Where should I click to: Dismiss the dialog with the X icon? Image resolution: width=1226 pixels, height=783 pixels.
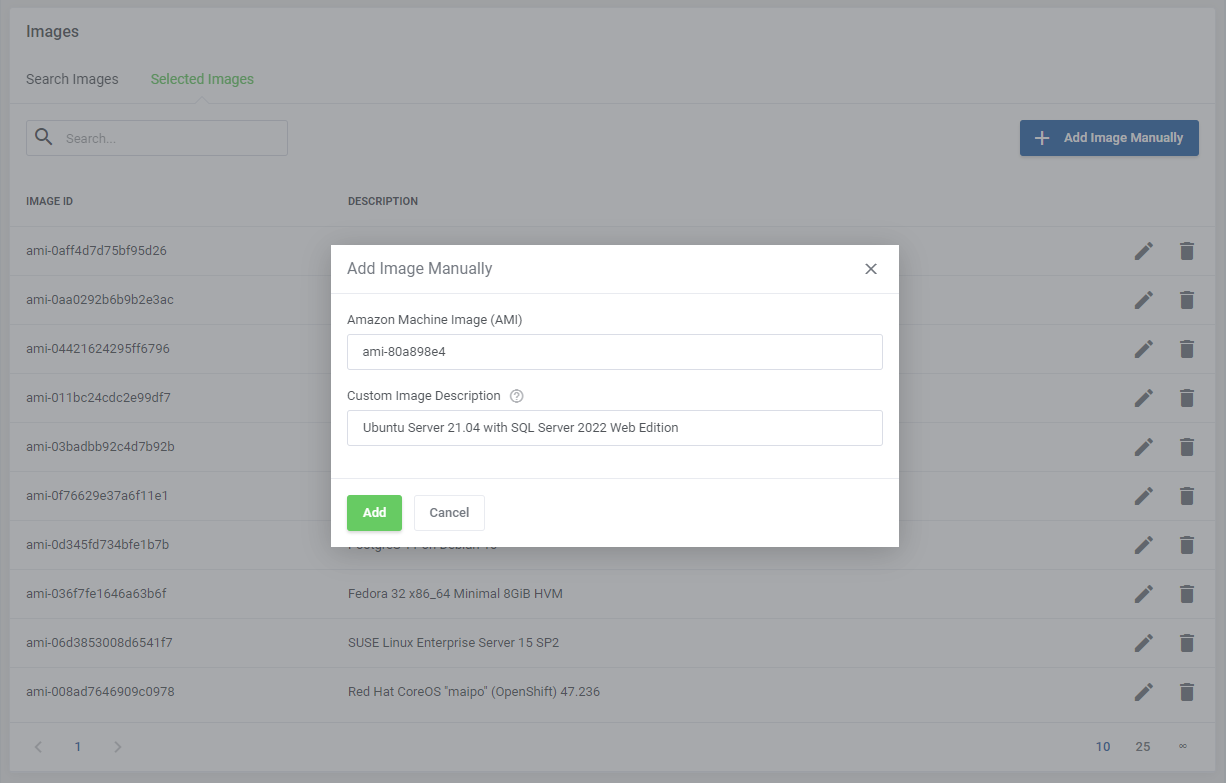pos(870,268)
